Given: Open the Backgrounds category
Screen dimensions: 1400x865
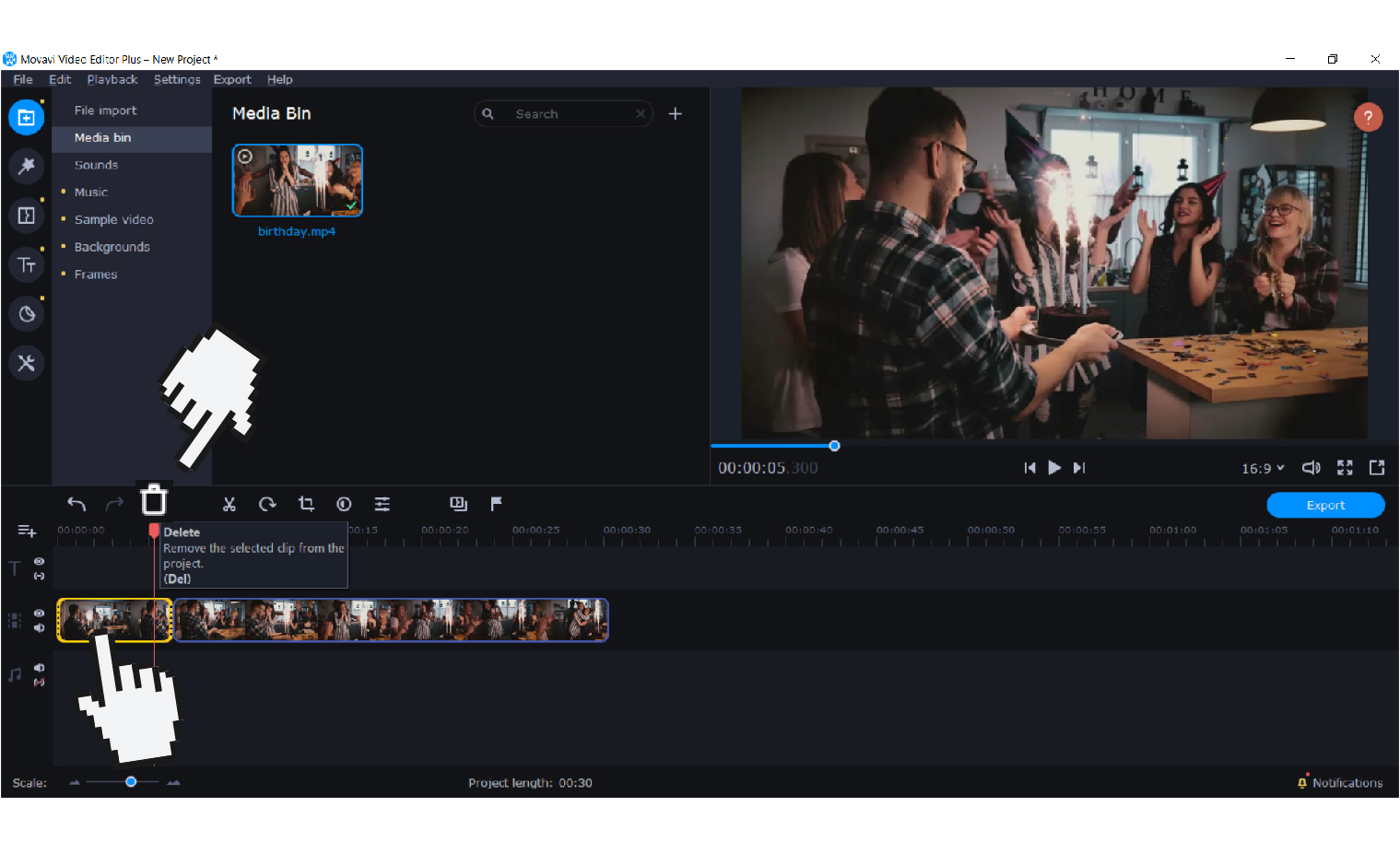Looking at the screenshot, I should point(112,248).
